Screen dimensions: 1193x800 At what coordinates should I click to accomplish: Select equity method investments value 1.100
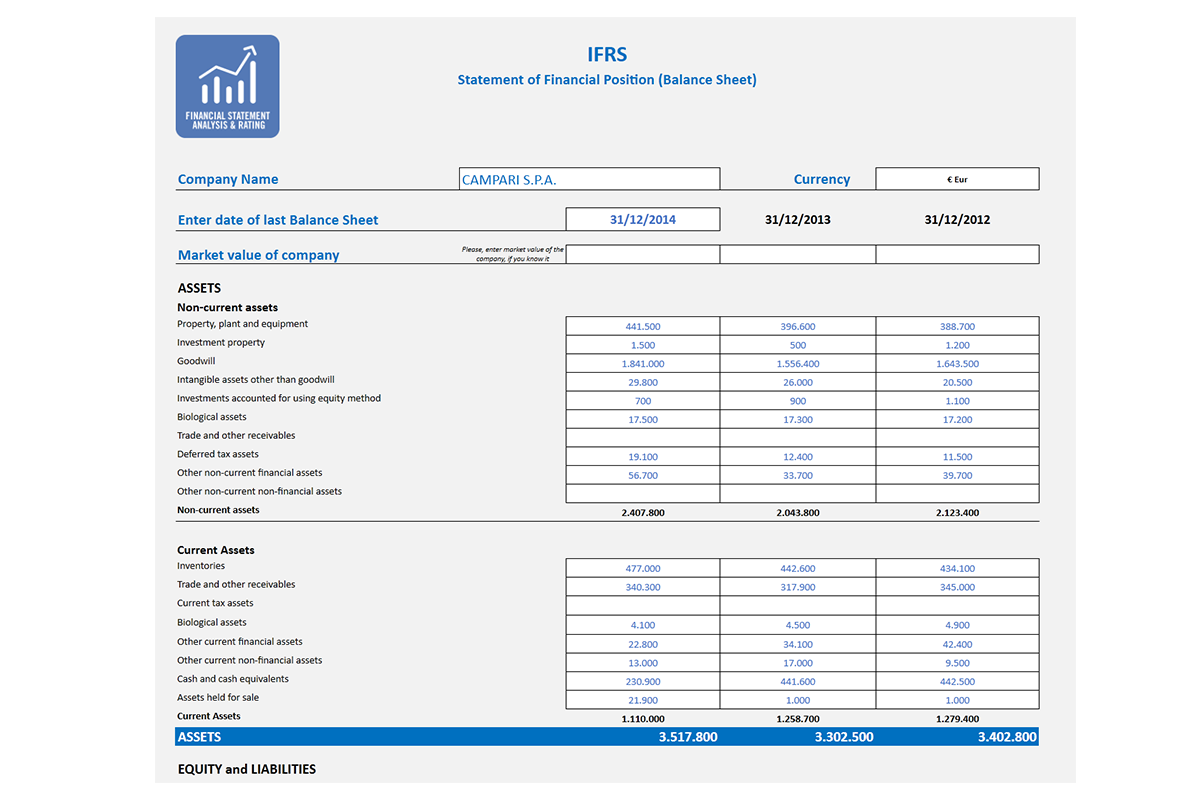coord(957,401)
